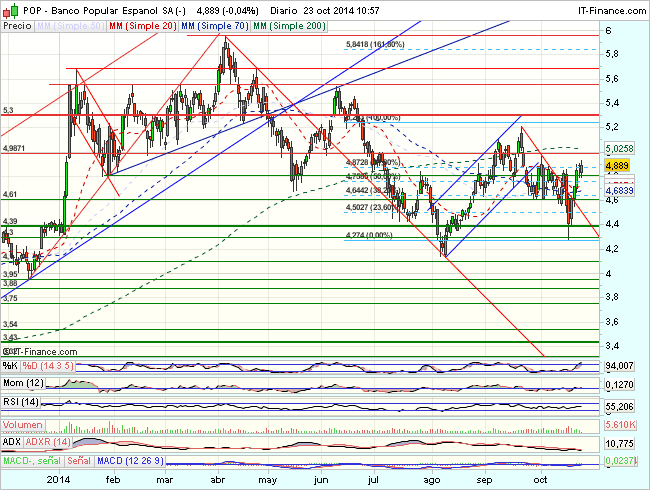Image resolution: width=650 pixels, height=490 pixels.
Task: Click the 3,54 support level label
Action: pyautogui.click(x=10, y=324)
